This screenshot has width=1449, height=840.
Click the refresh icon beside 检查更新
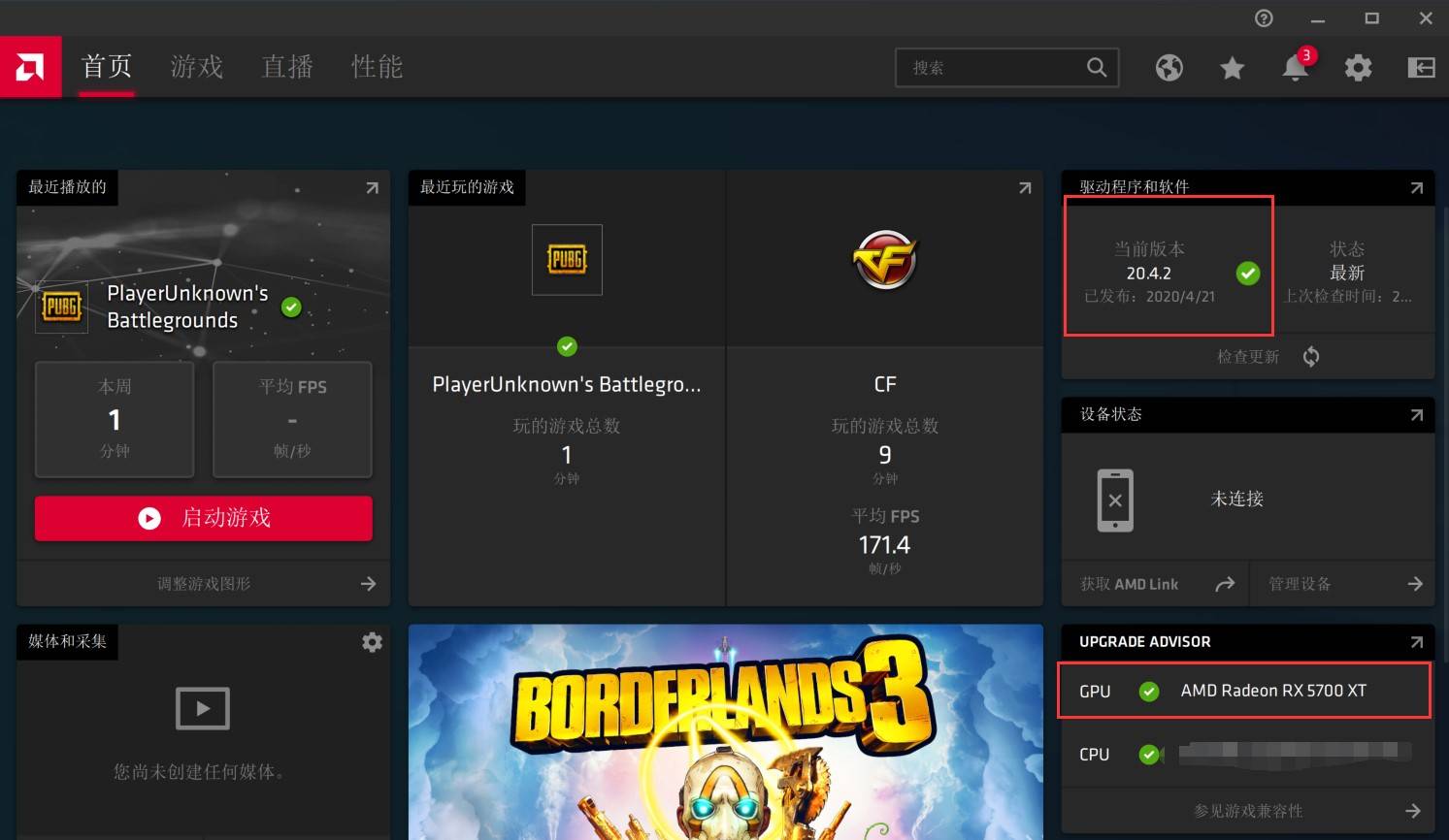pos(1311,357)
